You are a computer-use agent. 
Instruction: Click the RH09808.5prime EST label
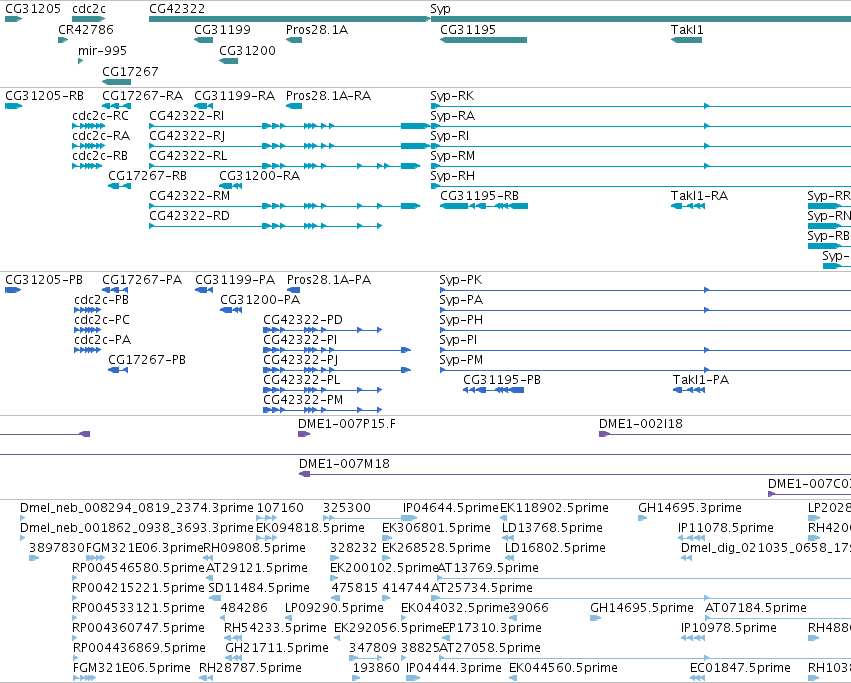(255, 548)
